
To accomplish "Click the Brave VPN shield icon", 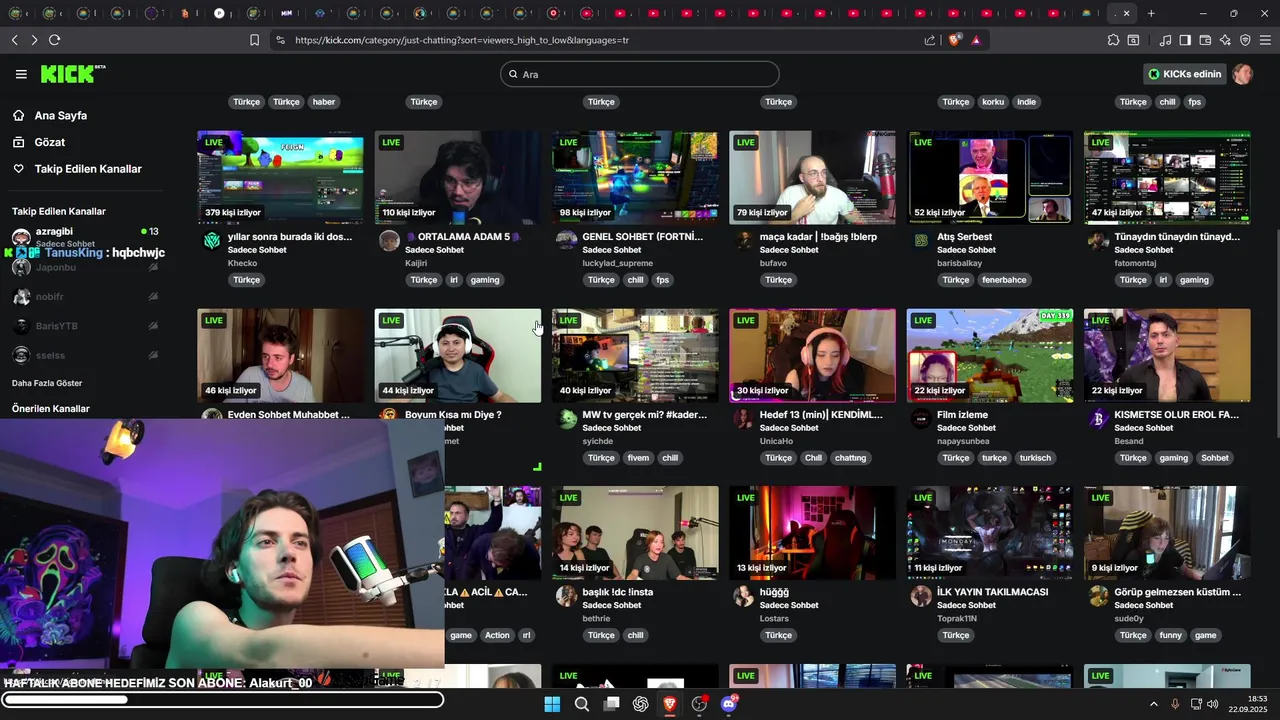I will [1245, 40].
